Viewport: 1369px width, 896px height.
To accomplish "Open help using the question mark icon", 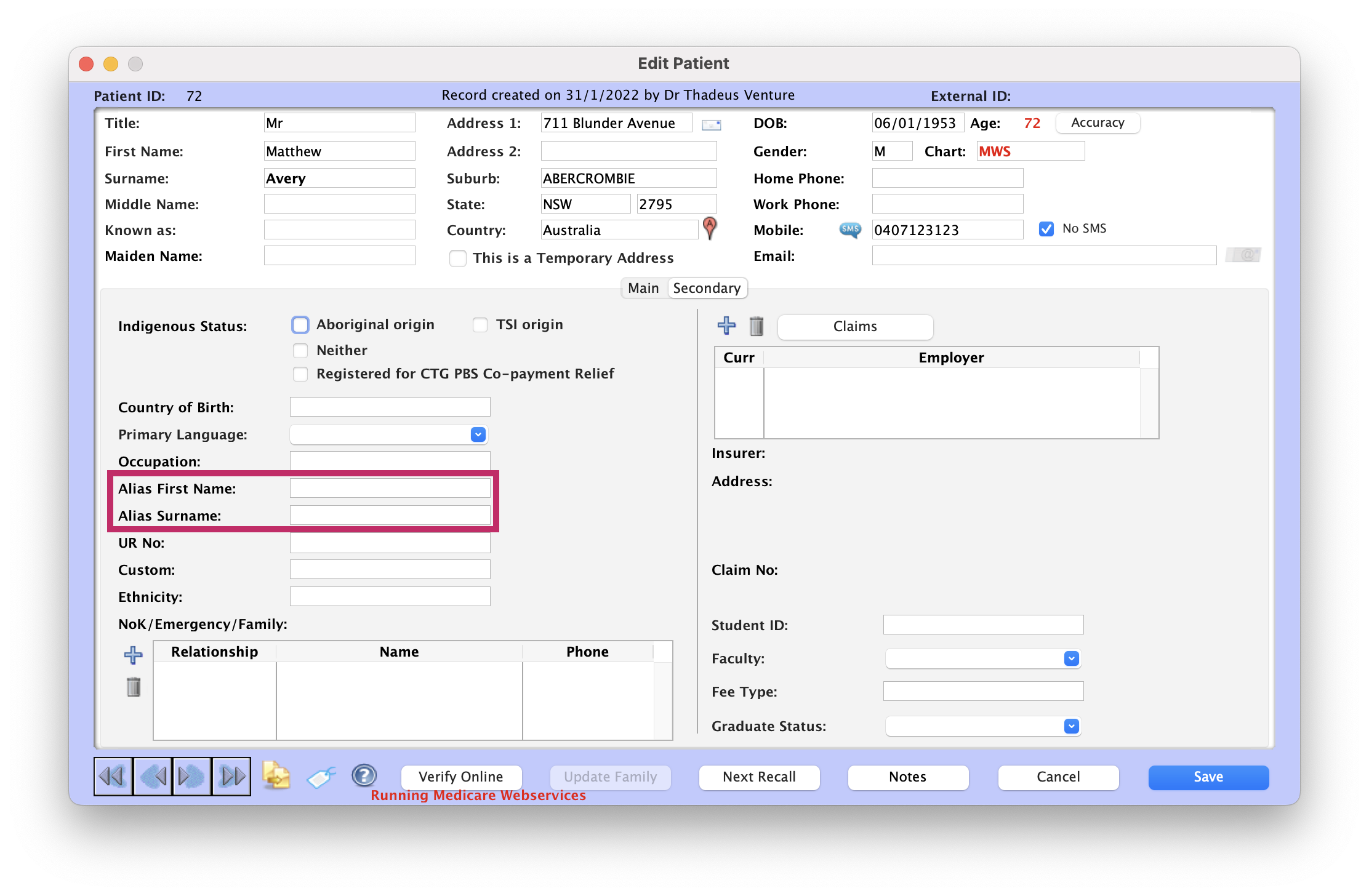I will 364,777.
